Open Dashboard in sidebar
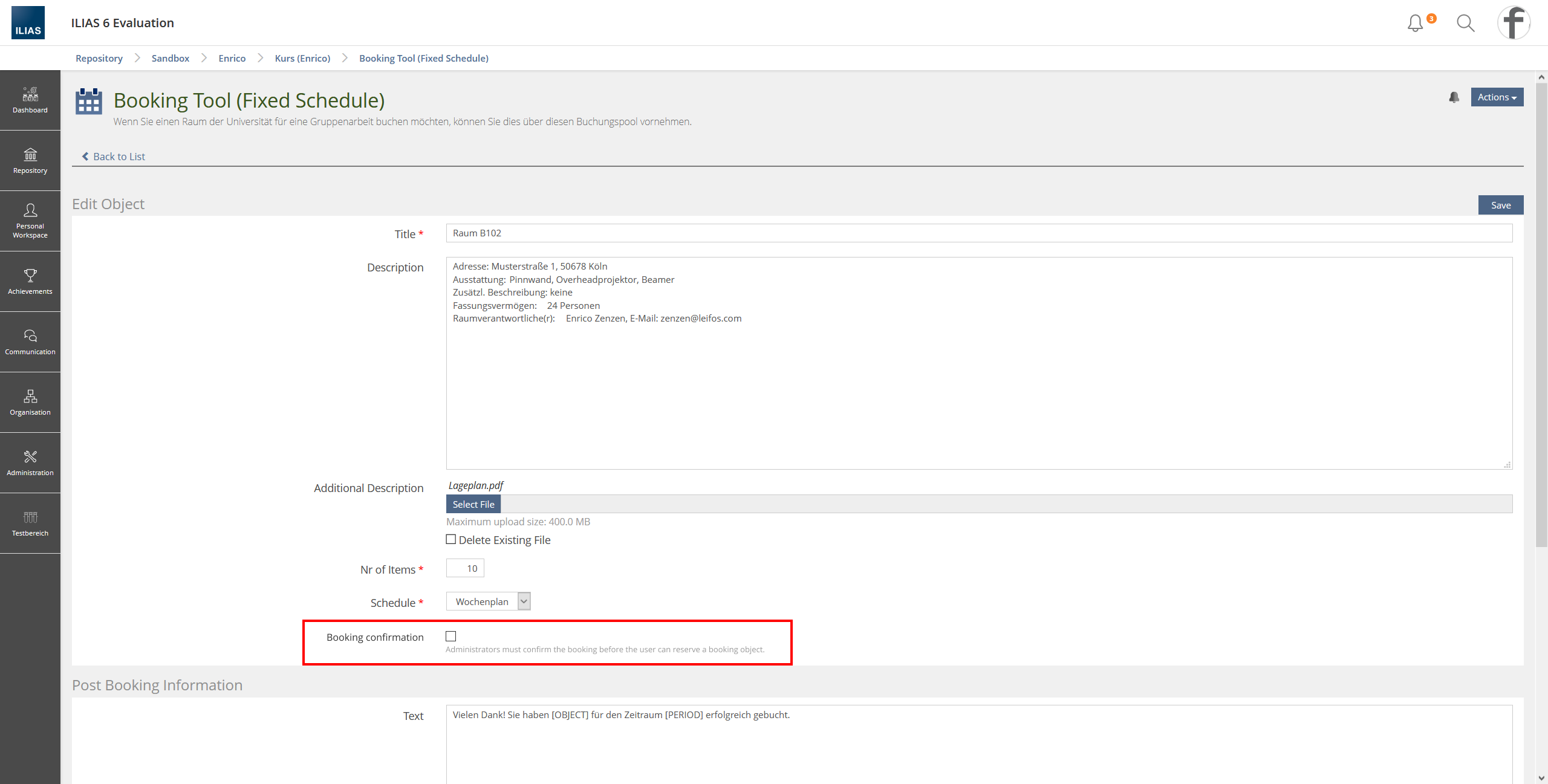The height and width of the screenshot is (784, 1548). (30, 100)
